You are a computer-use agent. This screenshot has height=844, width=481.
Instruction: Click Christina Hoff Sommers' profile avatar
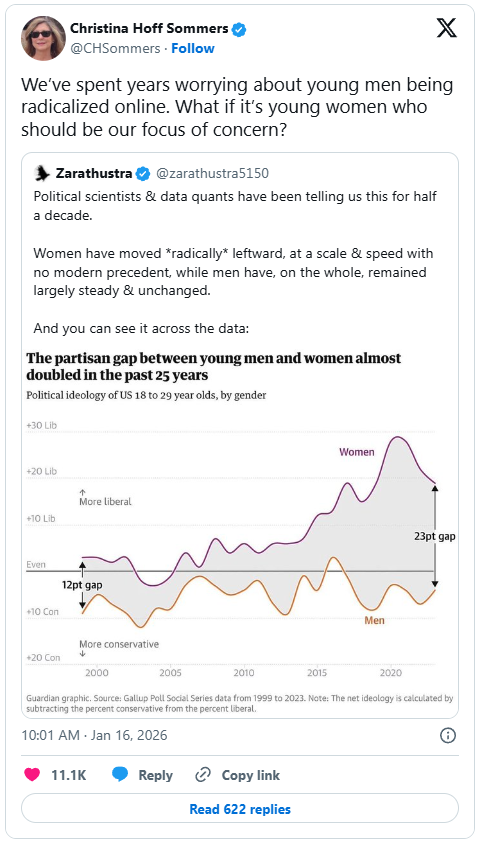(43, 38)
